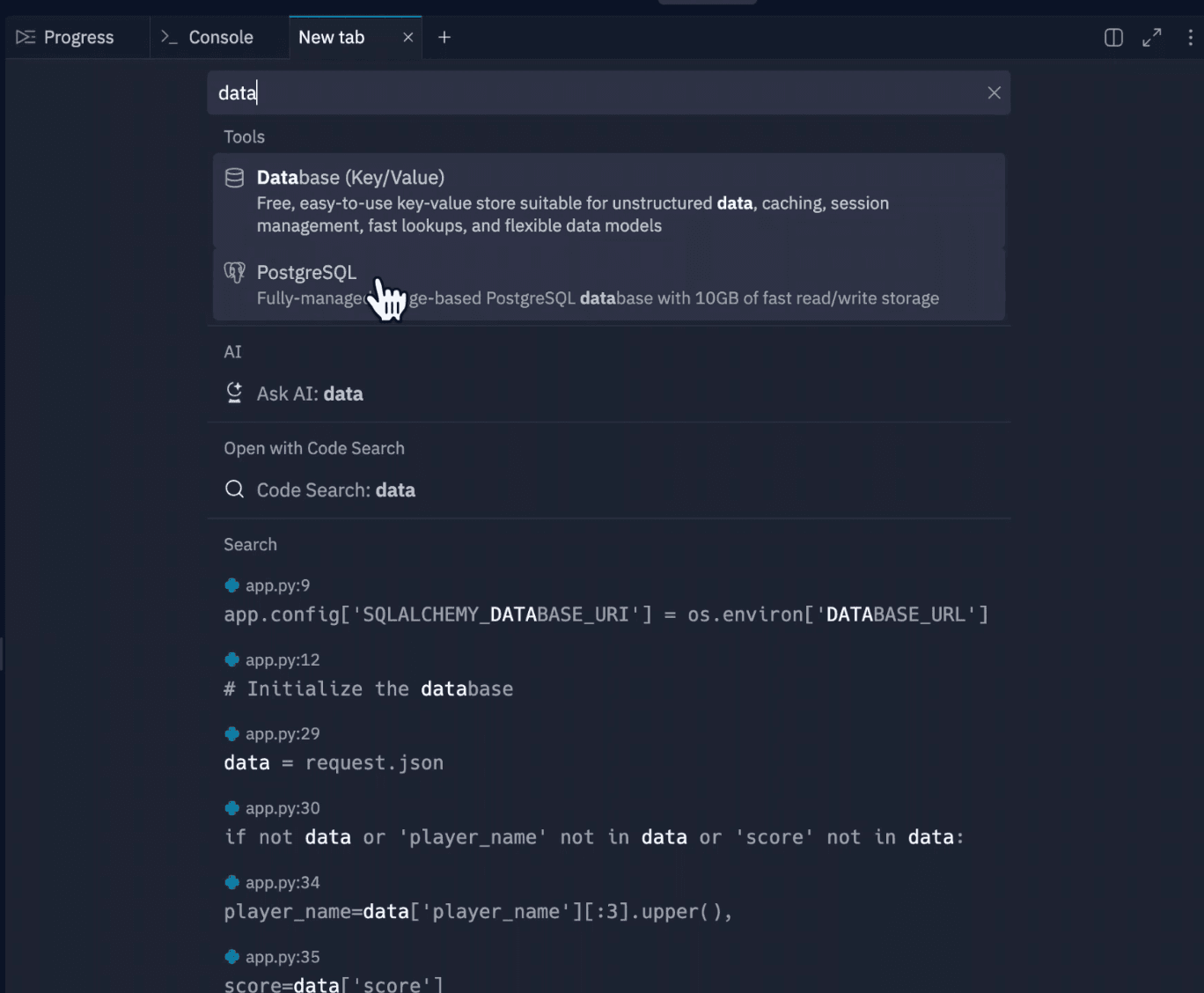Screen dimensions: 1204x993
Task: Close the New tab
Action: [407, 37]
